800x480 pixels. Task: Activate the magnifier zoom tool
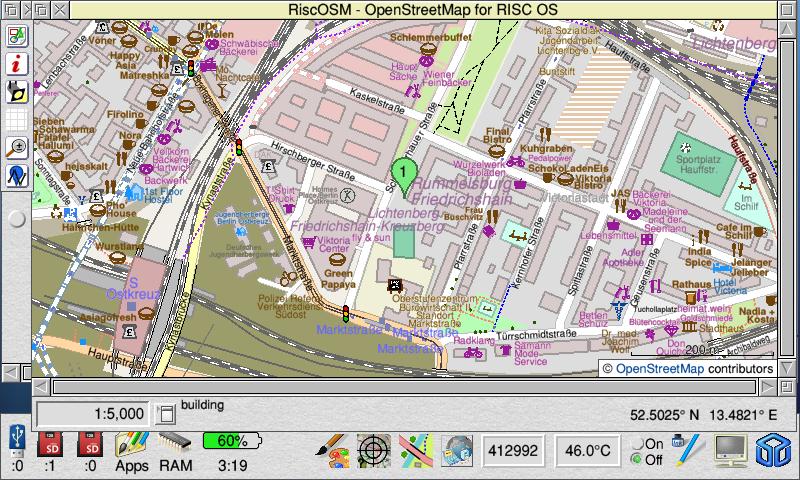(16, 148)
